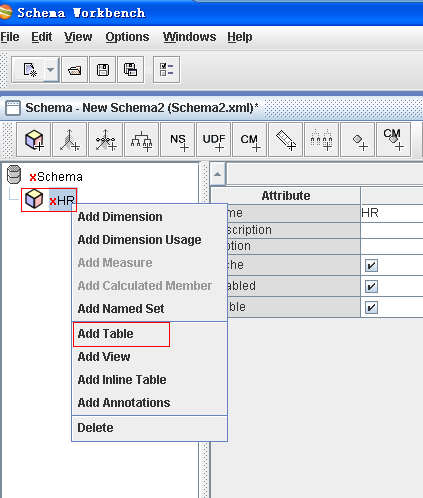Open the Windows menu
423x498 pixels.
(189, 37)
